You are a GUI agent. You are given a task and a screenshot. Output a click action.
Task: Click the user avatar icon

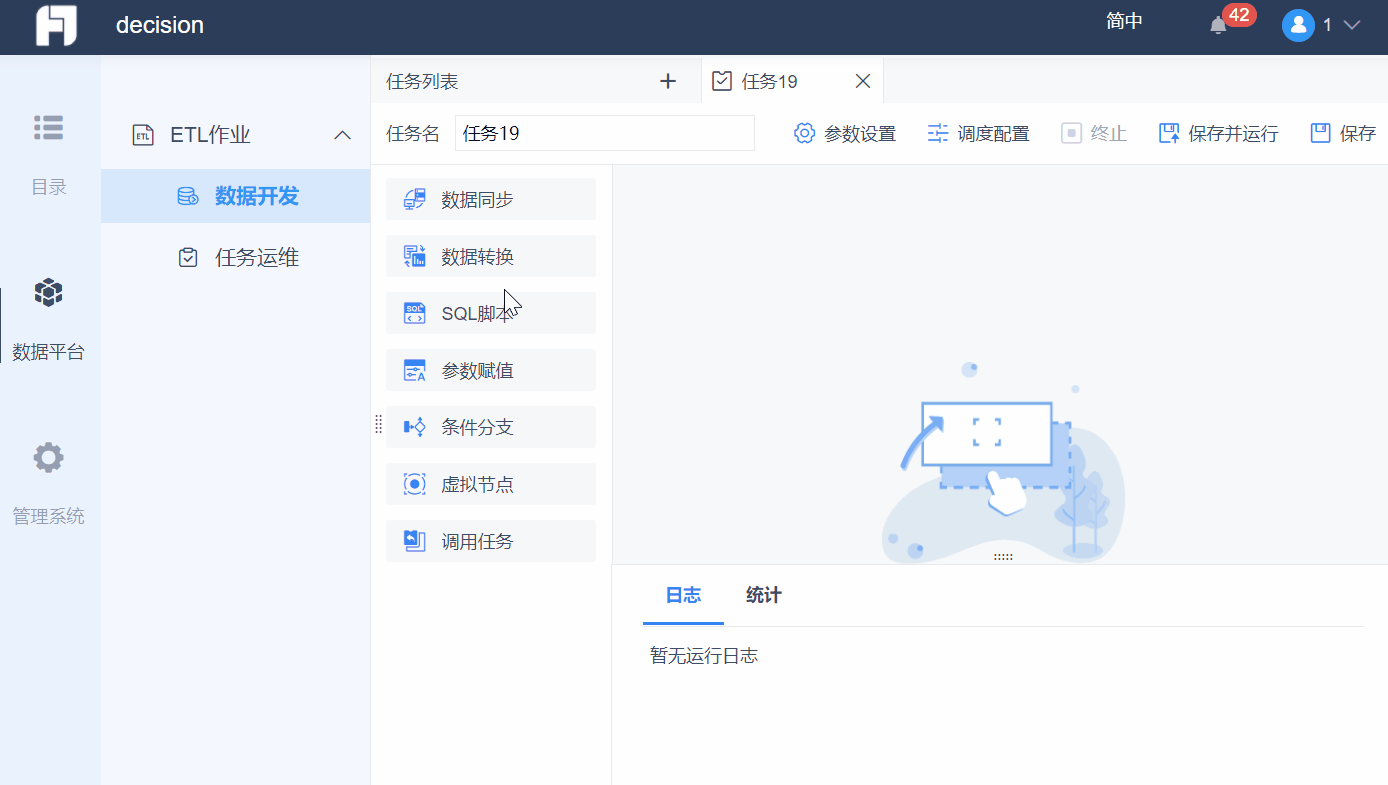click(x=1298, y=25)
